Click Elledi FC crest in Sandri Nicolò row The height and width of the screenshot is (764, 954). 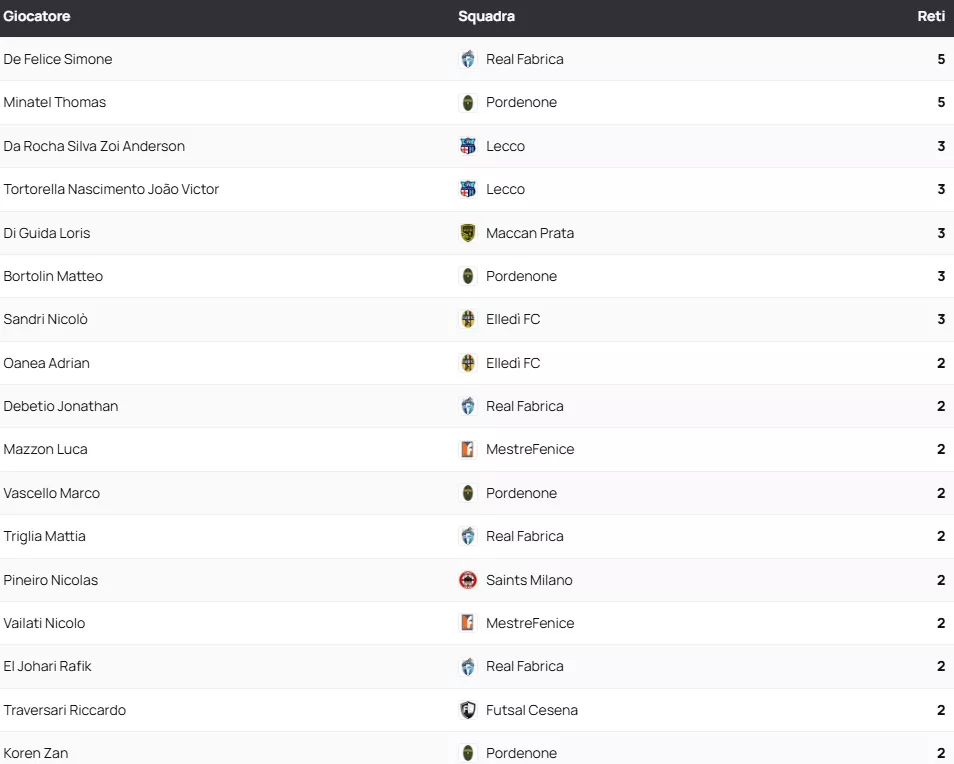tap(467, 319)
